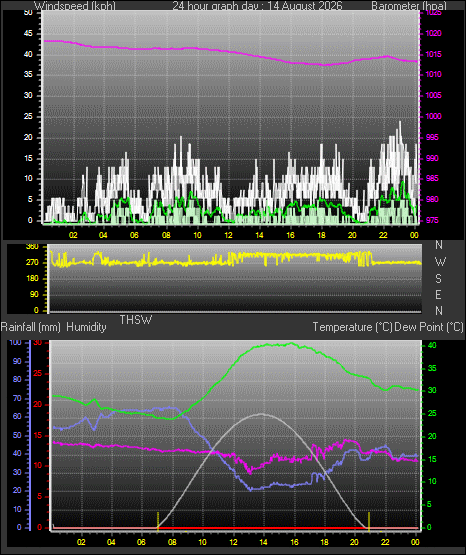The height and width of the screenshot is (555, 466).
Task: Click the 12 hour tick on wind graph
Action: coord(228,235)
